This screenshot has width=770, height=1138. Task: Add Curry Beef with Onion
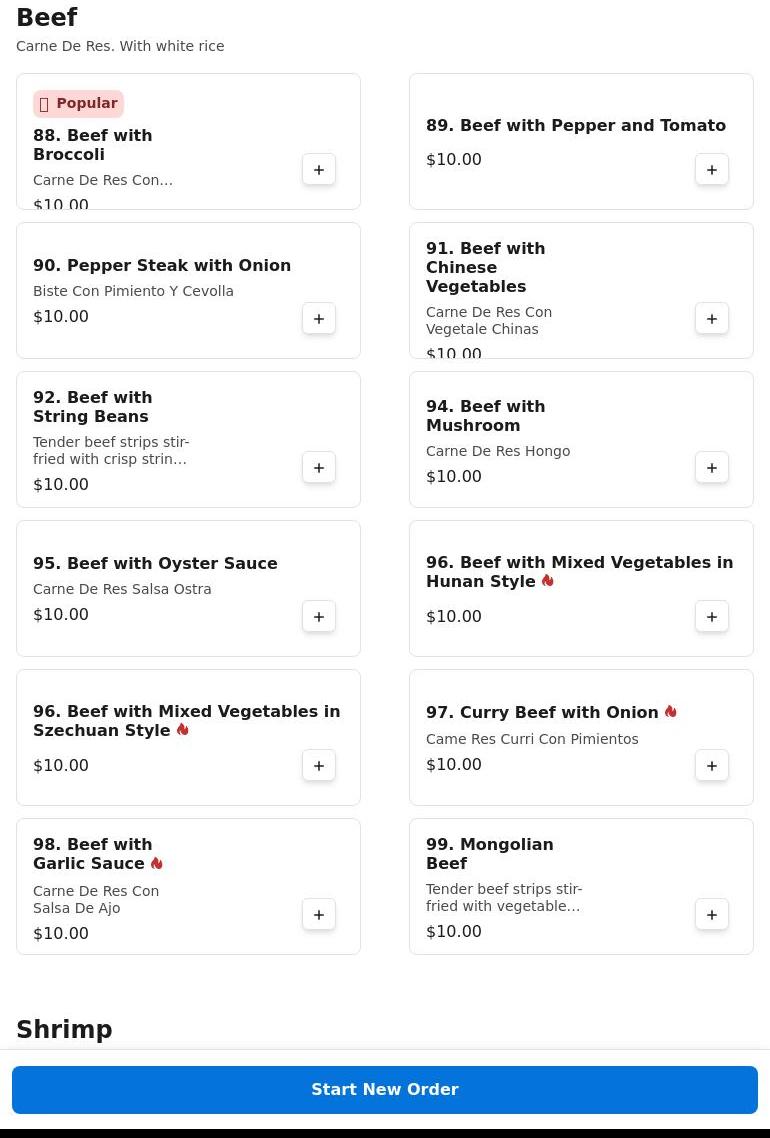tap(712, 766)
